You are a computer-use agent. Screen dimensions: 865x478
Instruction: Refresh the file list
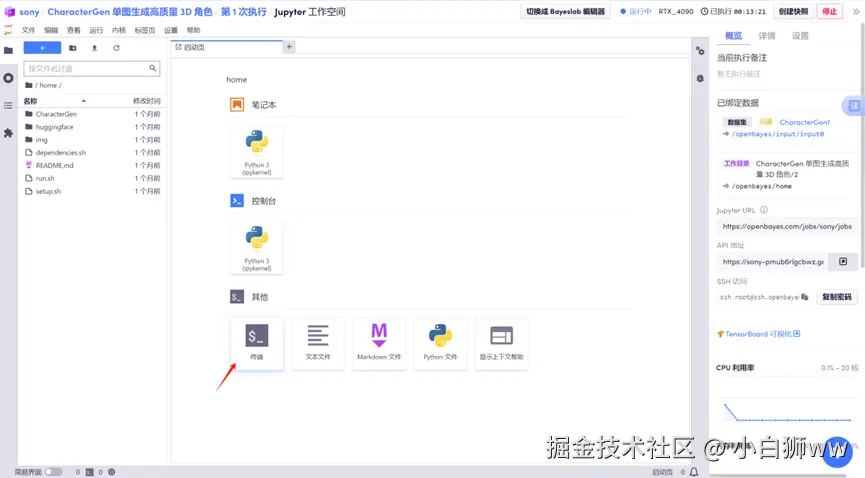point(116,48)
